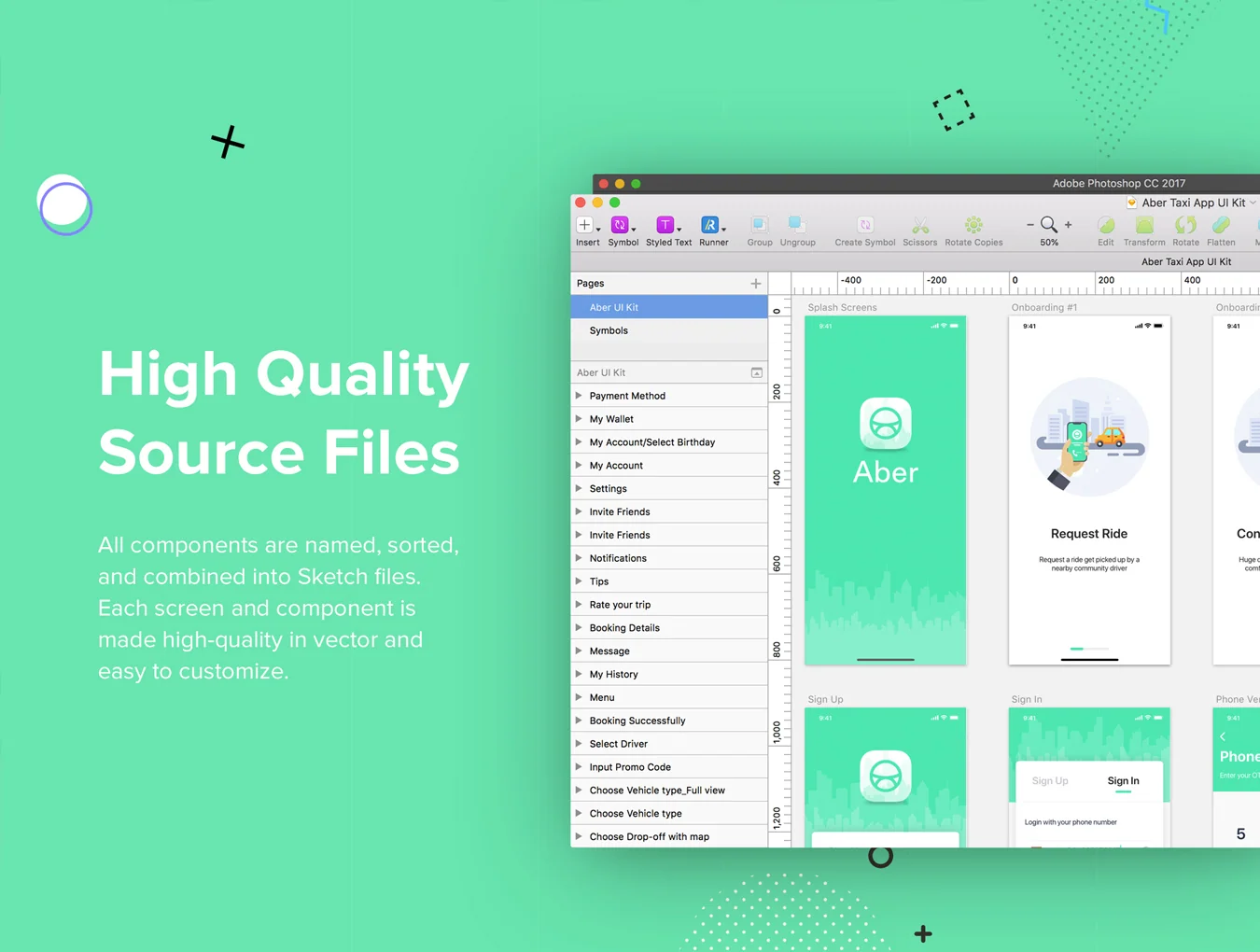The height and width of the screenshot is (952, 1260).
Task: Select the Menu layer row
Action: (x=669, y=697)
